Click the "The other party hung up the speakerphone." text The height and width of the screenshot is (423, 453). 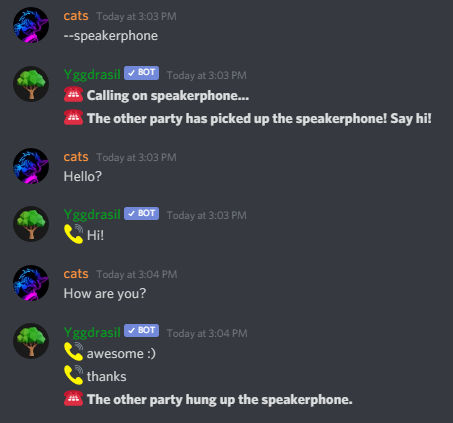click(220, 399)
